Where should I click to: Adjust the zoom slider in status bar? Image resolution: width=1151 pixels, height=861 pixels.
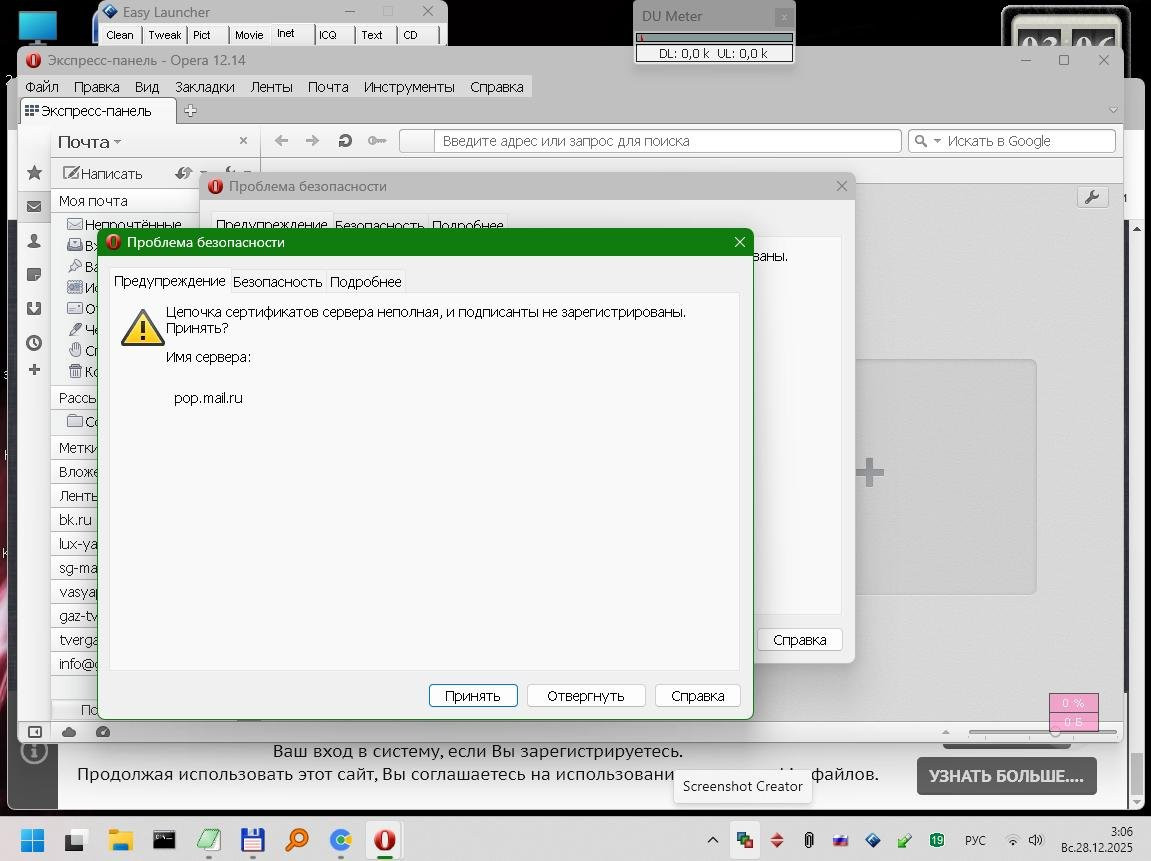coord(1042,732)
